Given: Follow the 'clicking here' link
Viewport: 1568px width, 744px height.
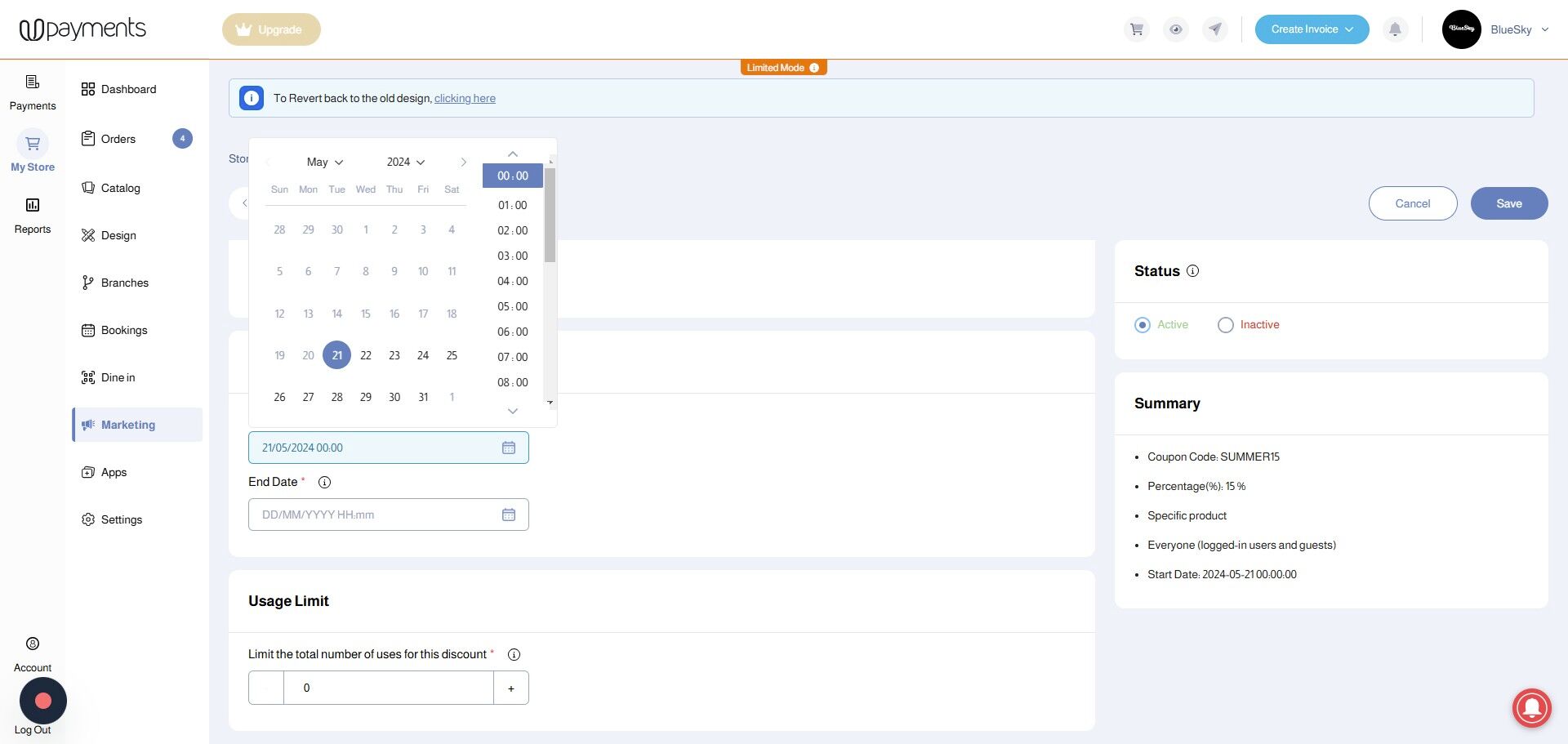Looking at the screenshot, I should [x=465, y=98].
